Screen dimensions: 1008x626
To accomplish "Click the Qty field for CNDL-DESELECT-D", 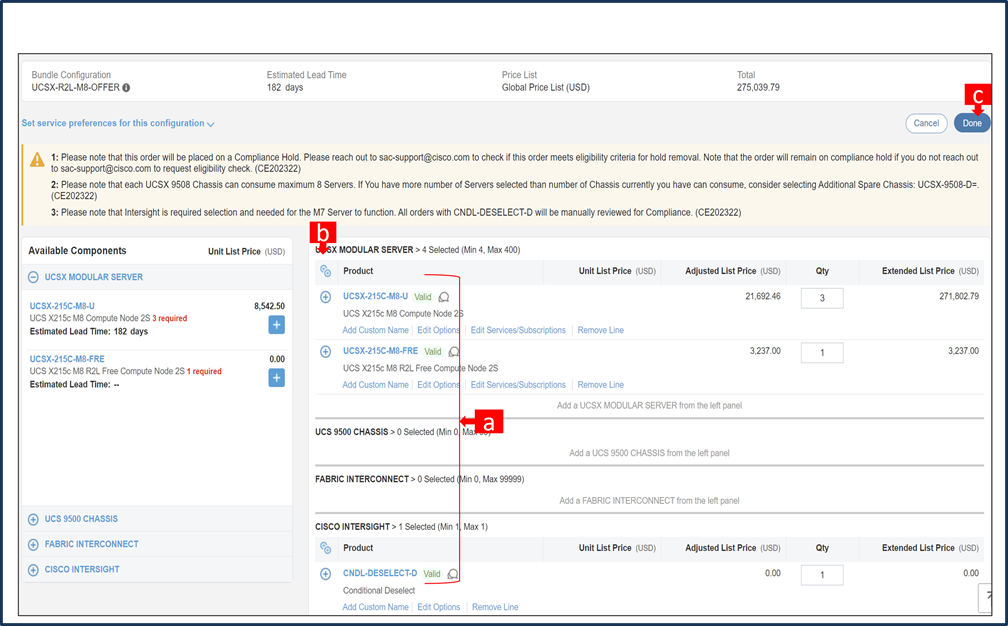I will pos(822,575).
